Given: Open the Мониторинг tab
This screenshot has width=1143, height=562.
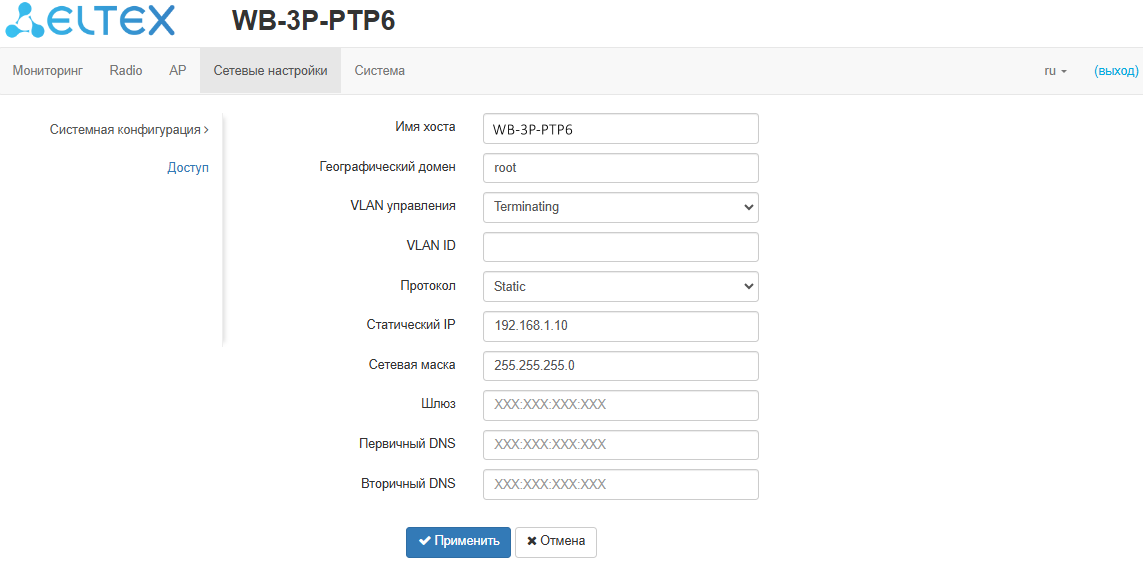Looking at the screenshot, I should pos(47,71).
